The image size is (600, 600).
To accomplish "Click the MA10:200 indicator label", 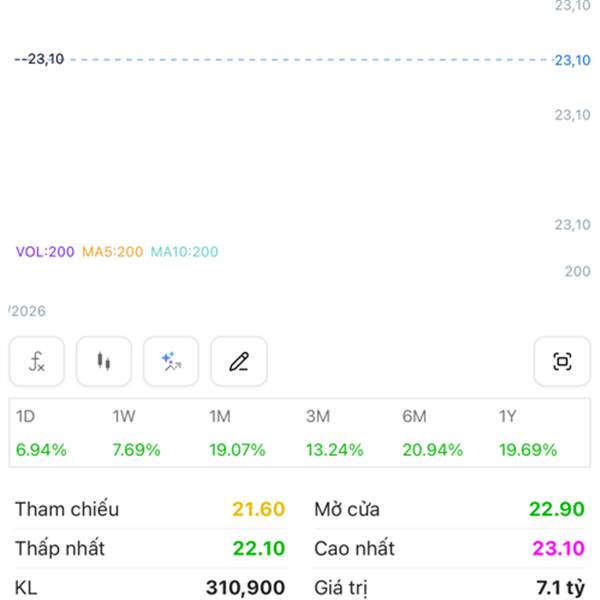I will pyautogui.click(x=184, y=252).
